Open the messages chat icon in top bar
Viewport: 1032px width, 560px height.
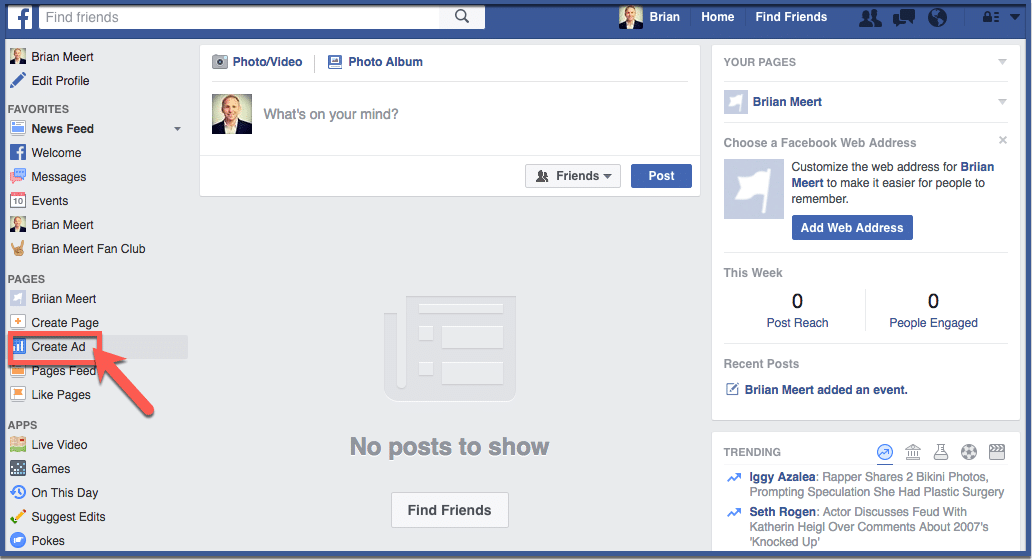[x=904, y=17]
